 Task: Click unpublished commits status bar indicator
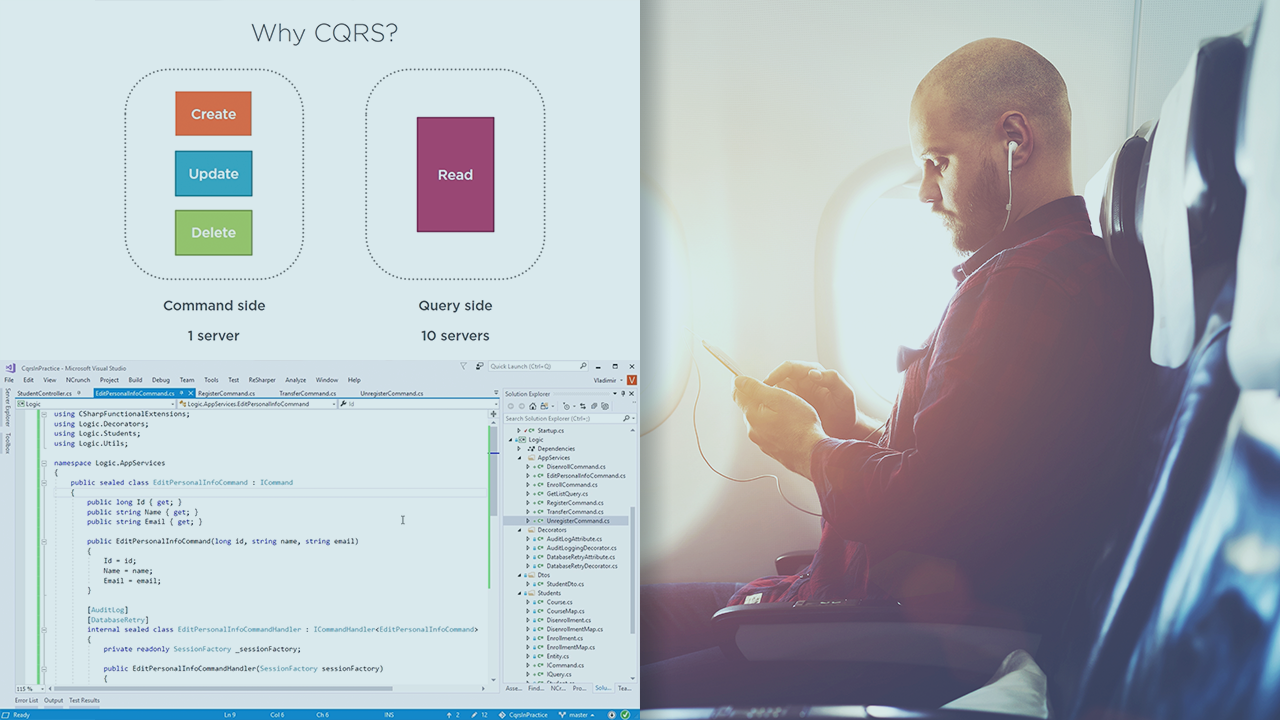pyautogui.click(x=453, y=715)
